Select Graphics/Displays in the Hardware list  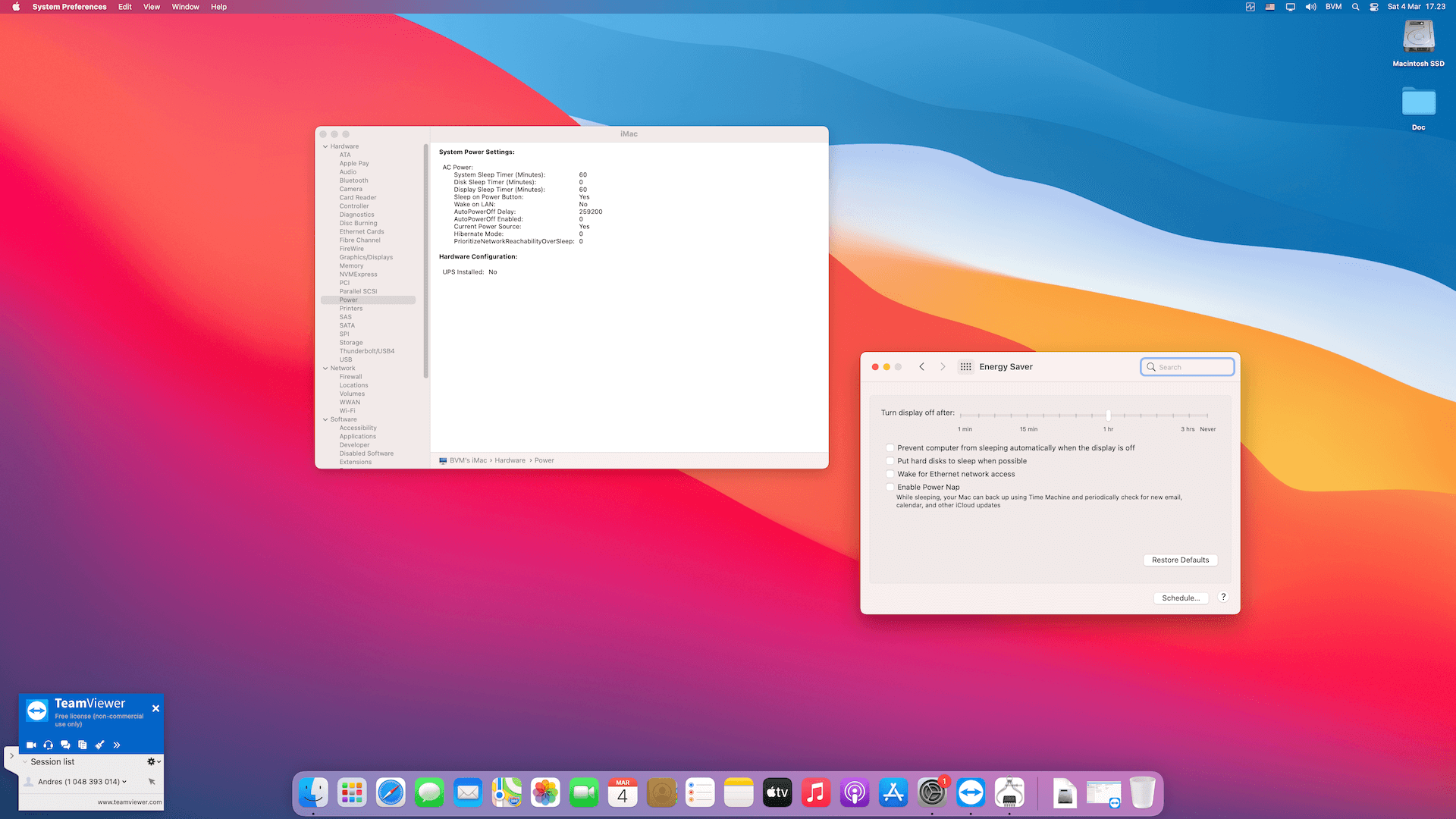click(x=366, y=257)
